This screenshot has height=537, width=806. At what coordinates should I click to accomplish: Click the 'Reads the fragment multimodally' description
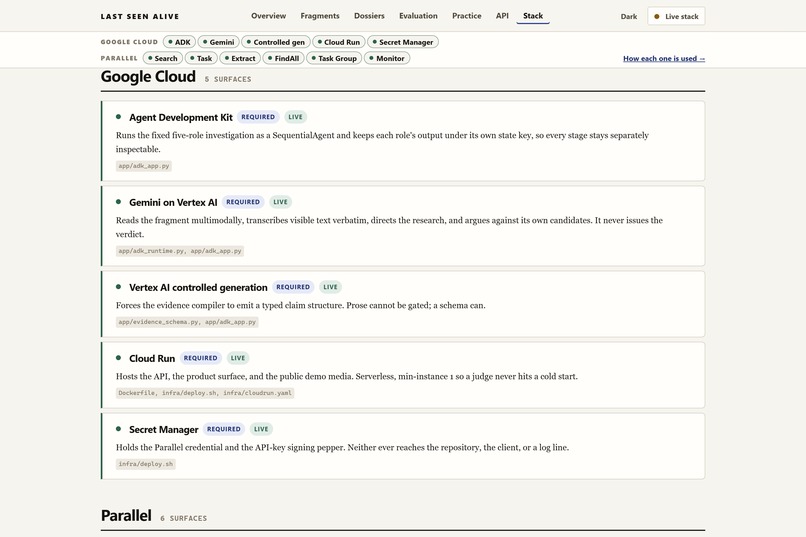pos(389,227)
